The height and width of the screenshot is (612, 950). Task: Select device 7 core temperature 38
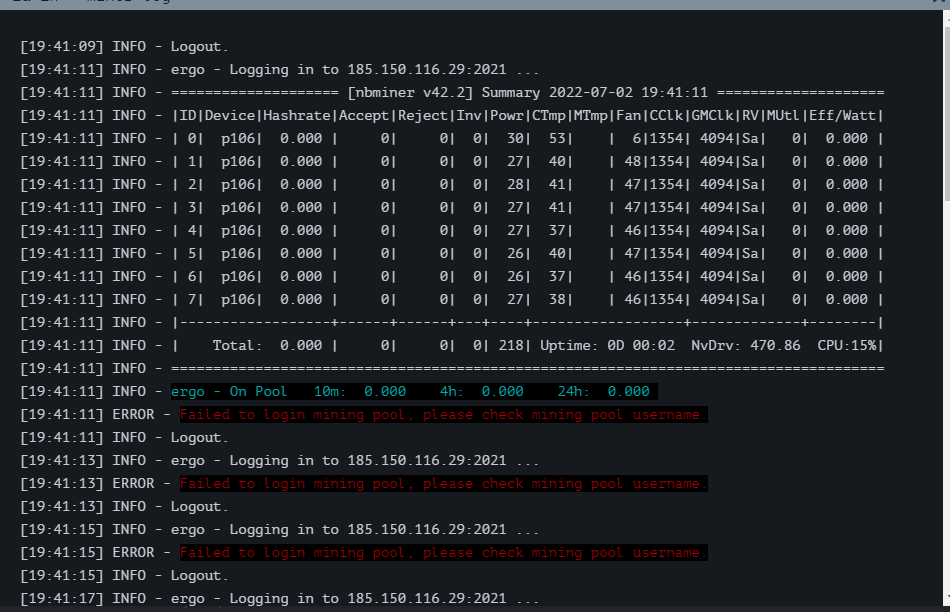(557, 300)
